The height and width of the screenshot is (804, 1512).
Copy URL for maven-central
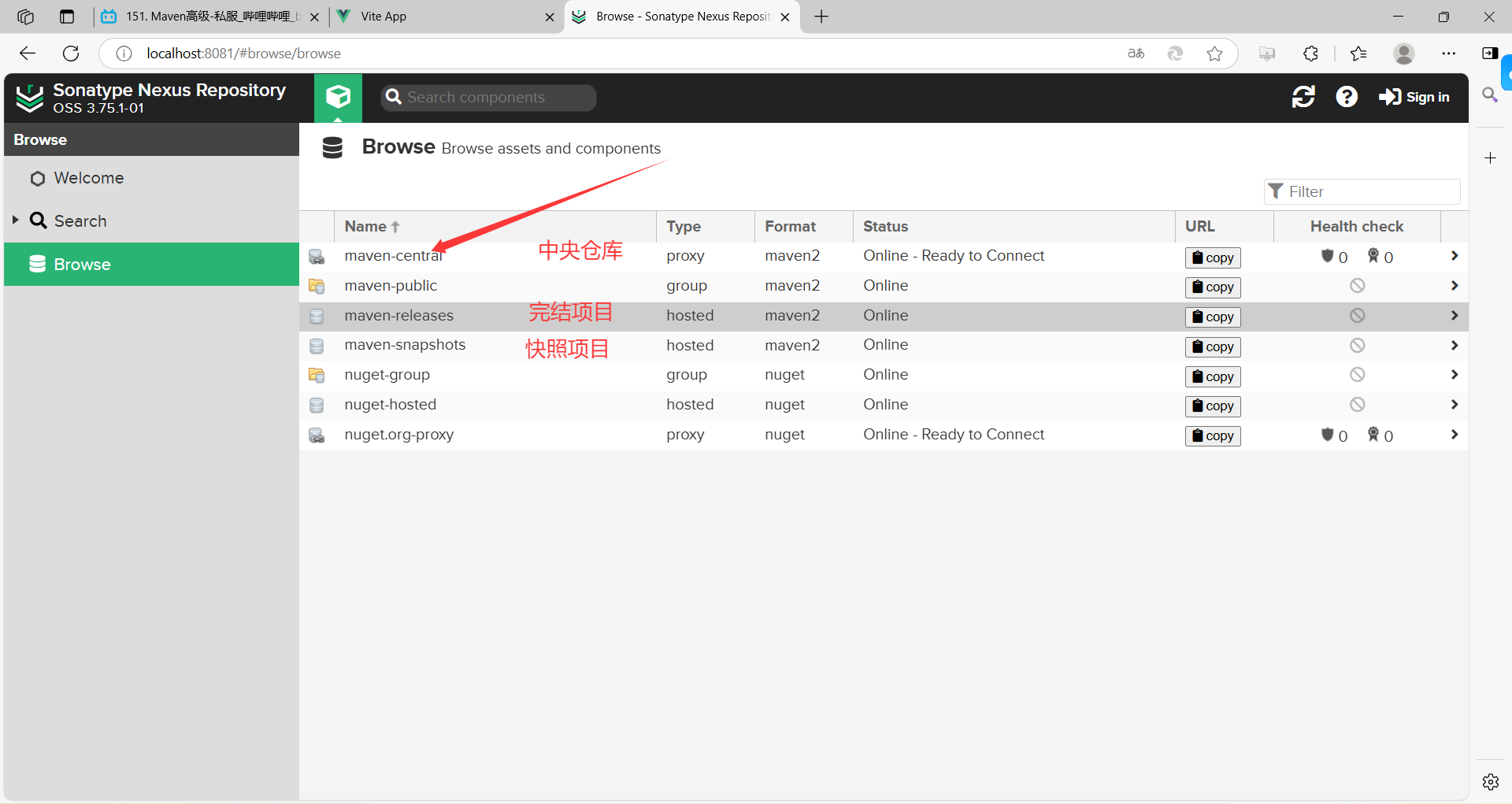click(1213, 258)
